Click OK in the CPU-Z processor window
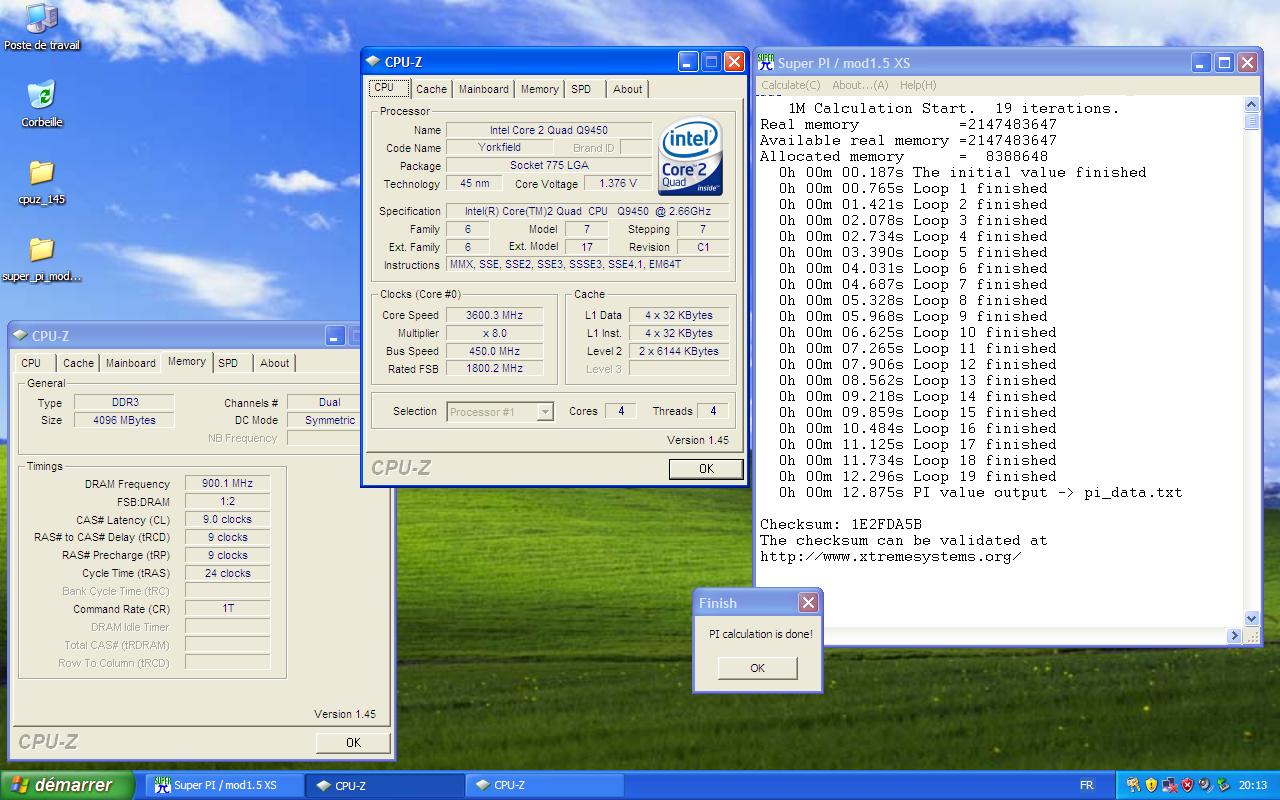This screenshot has height=800, width=1280. (706, 469)
